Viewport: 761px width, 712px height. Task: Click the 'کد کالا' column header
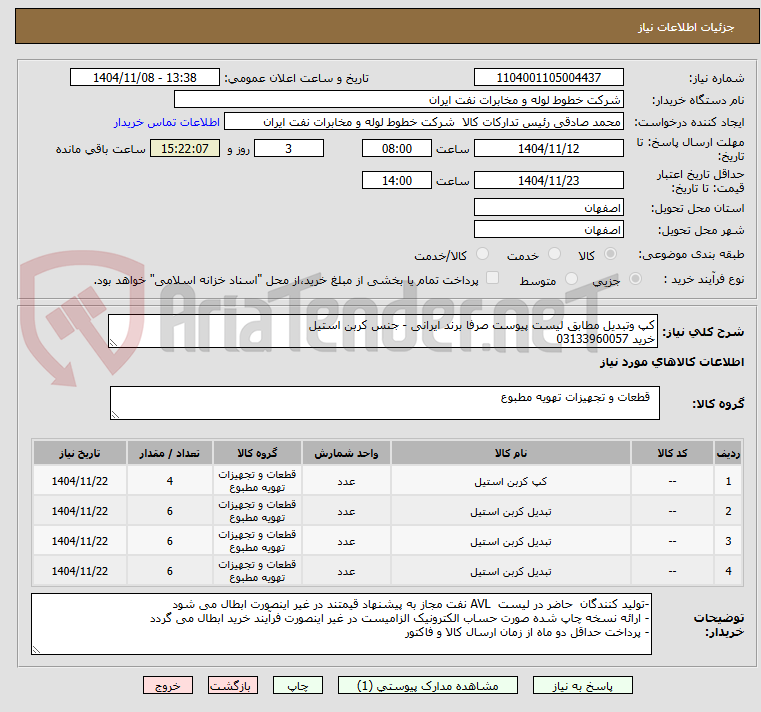pos(672,453)
